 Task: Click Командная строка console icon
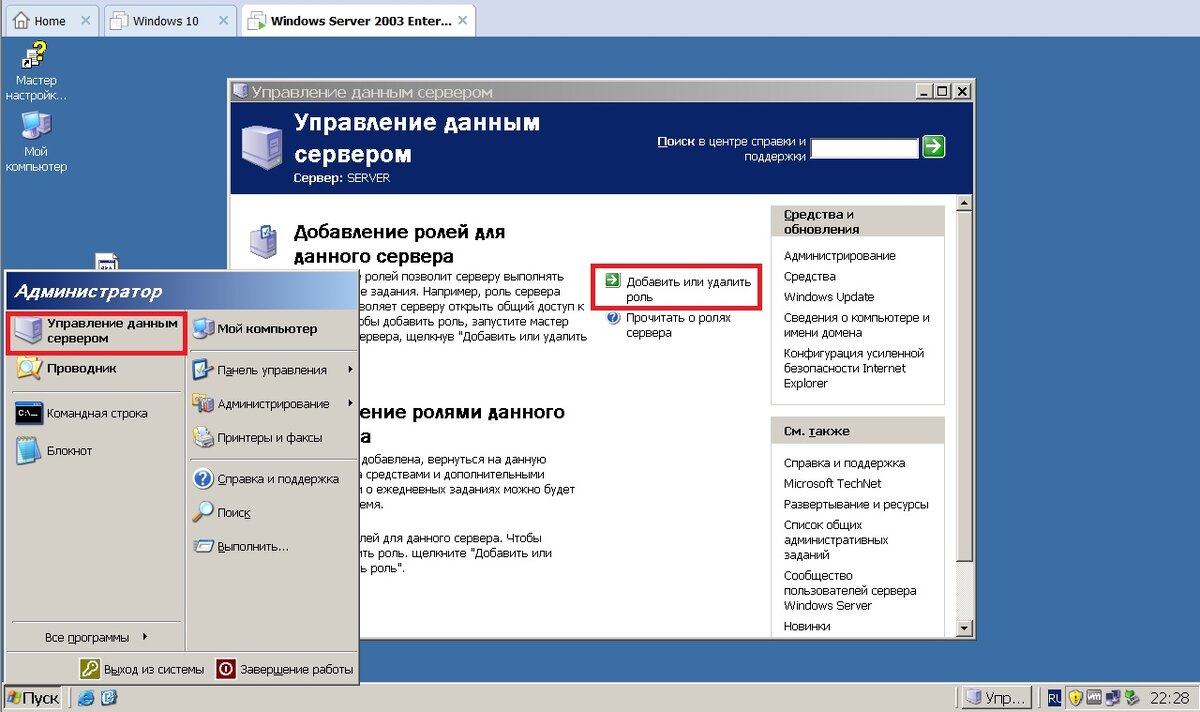29,413
